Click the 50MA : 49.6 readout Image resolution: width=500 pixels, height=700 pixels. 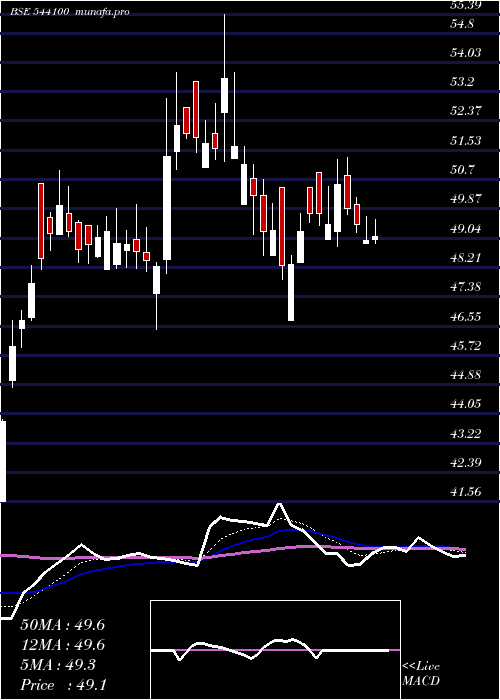62,625
